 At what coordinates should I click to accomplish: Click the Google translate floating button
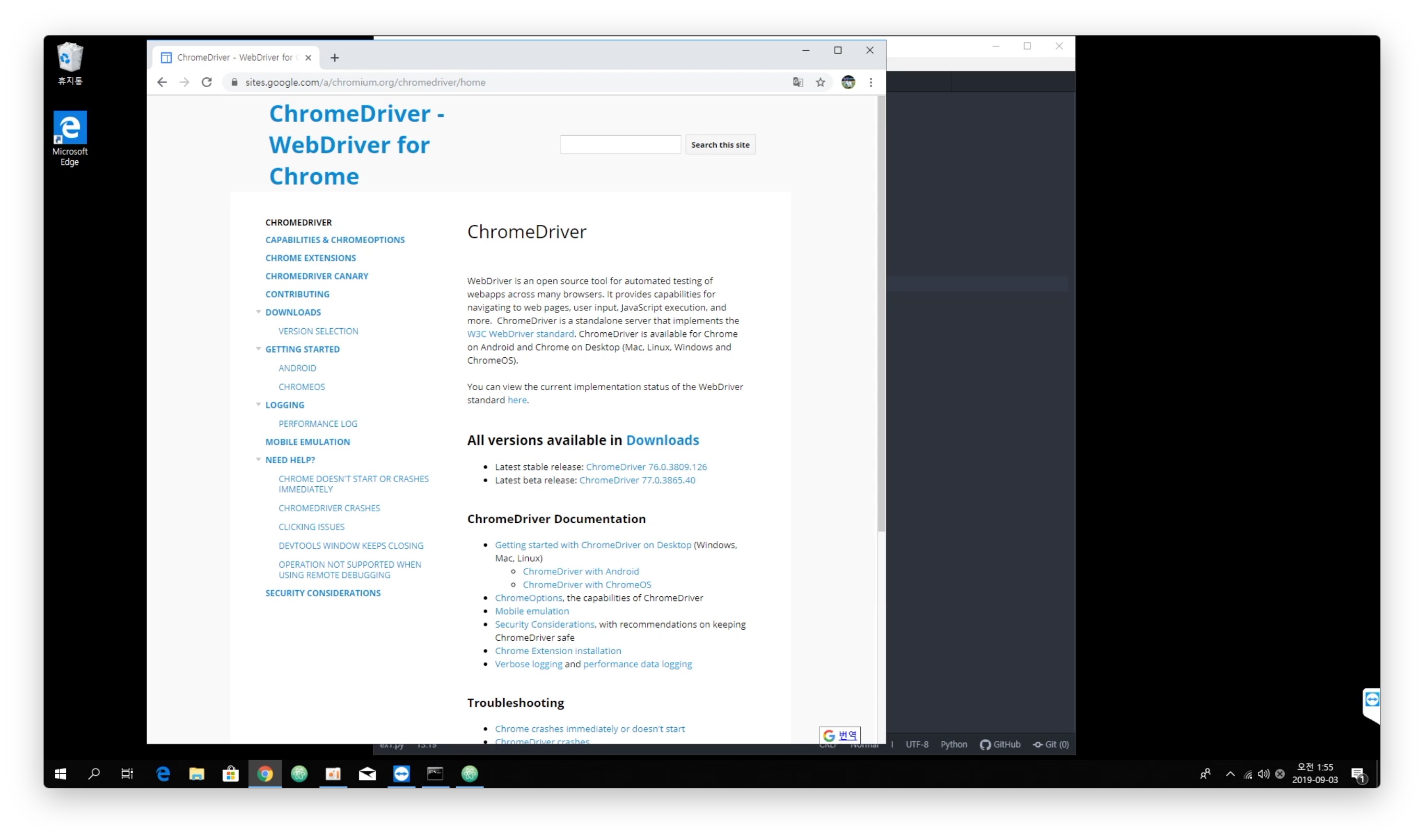pyautogui.click(x=840, y=734)
